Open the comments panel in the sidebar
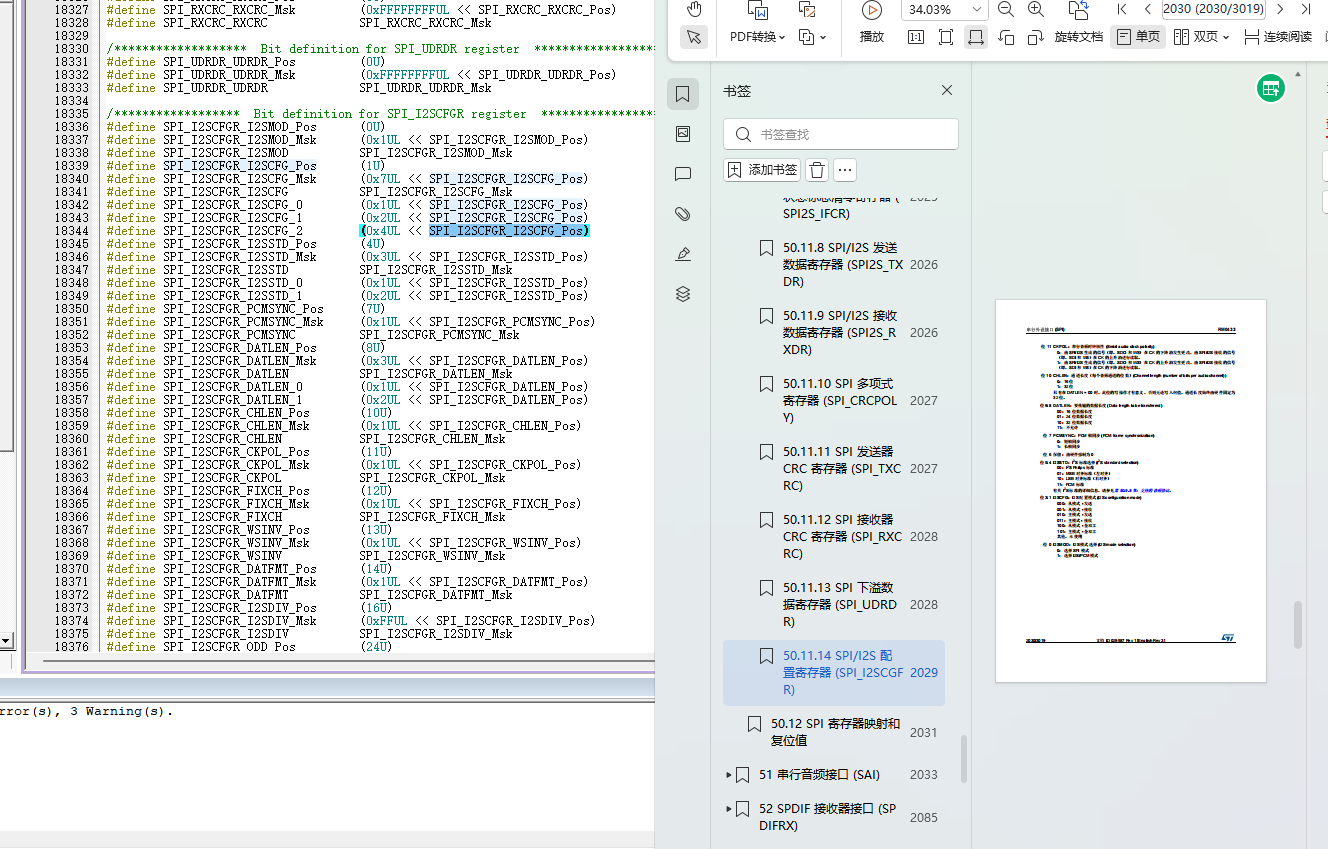1328x849 pixels. [682, 172]
